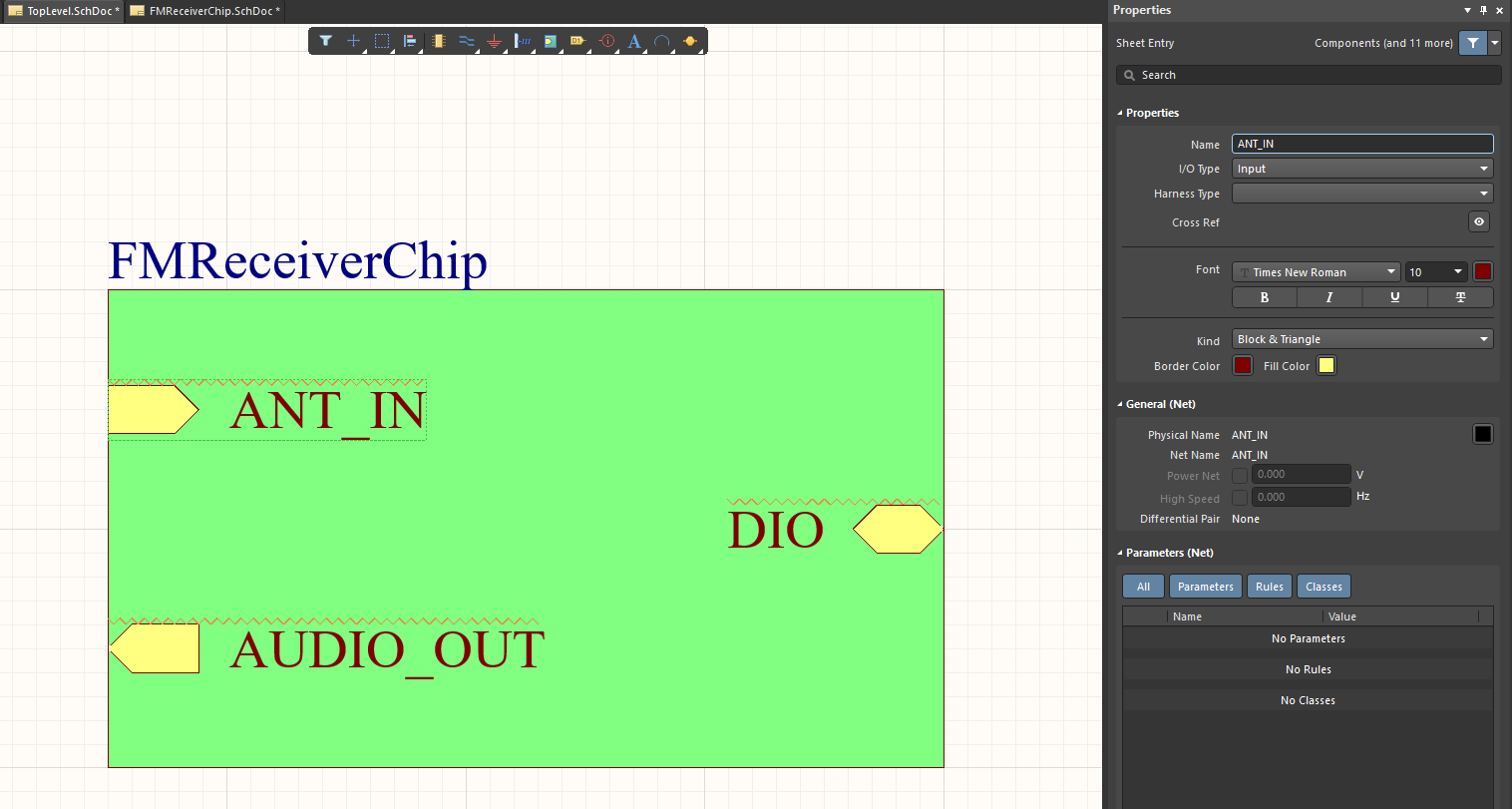Toggle Cross Ref visibility eye

(1479, 221)
